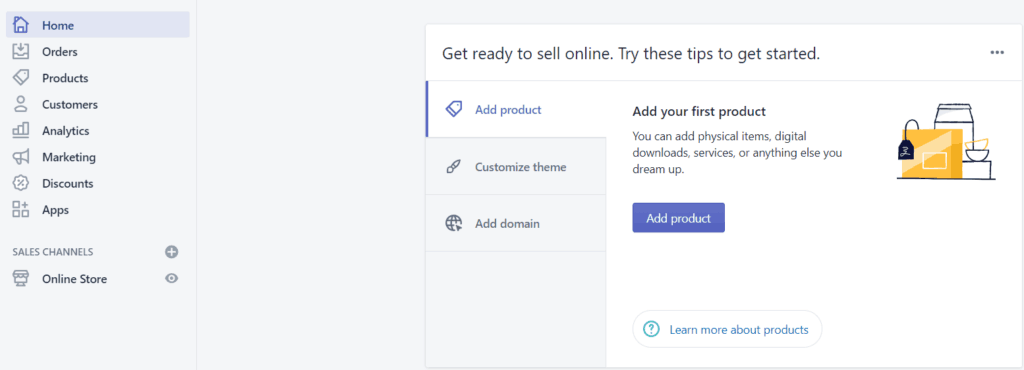Click the Home house icon in sidebar

21,25
